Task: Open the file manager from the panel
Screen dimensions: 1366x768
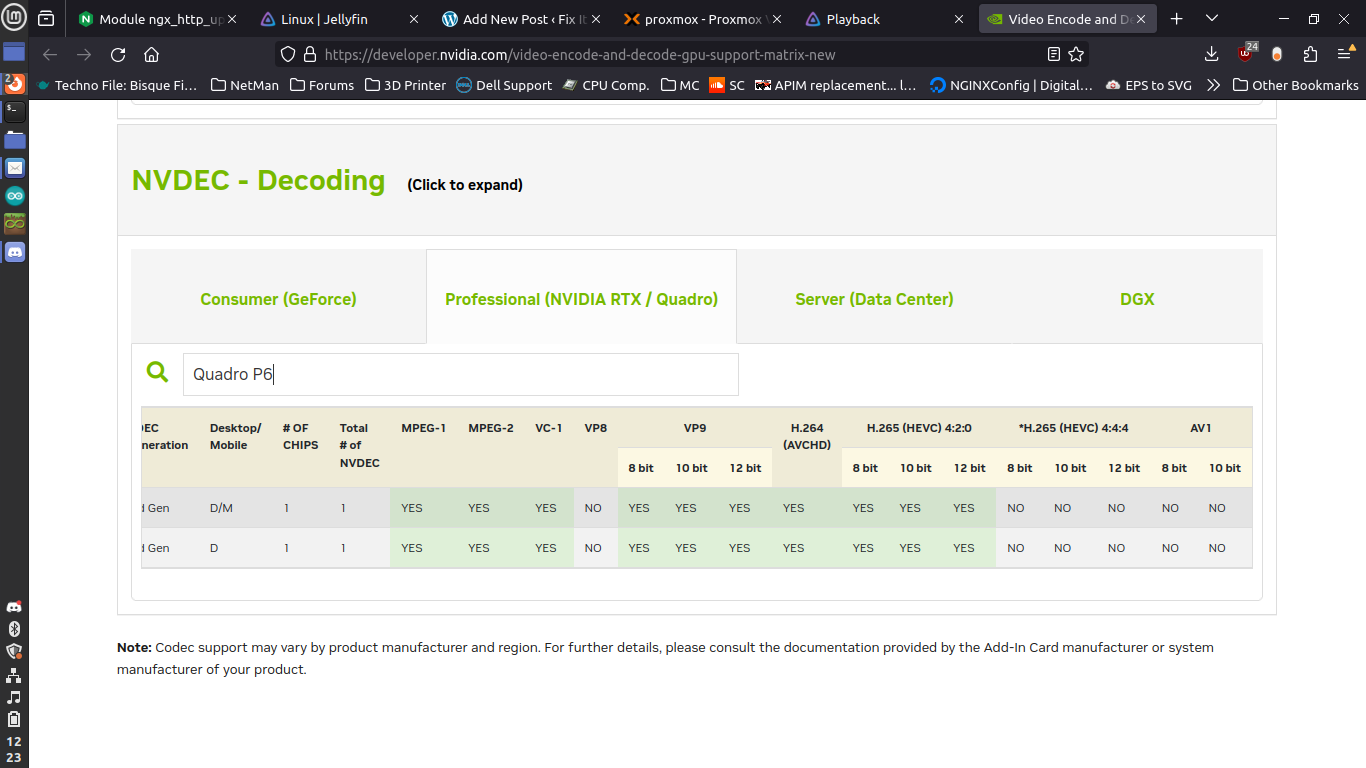Action: coord(14,139)
